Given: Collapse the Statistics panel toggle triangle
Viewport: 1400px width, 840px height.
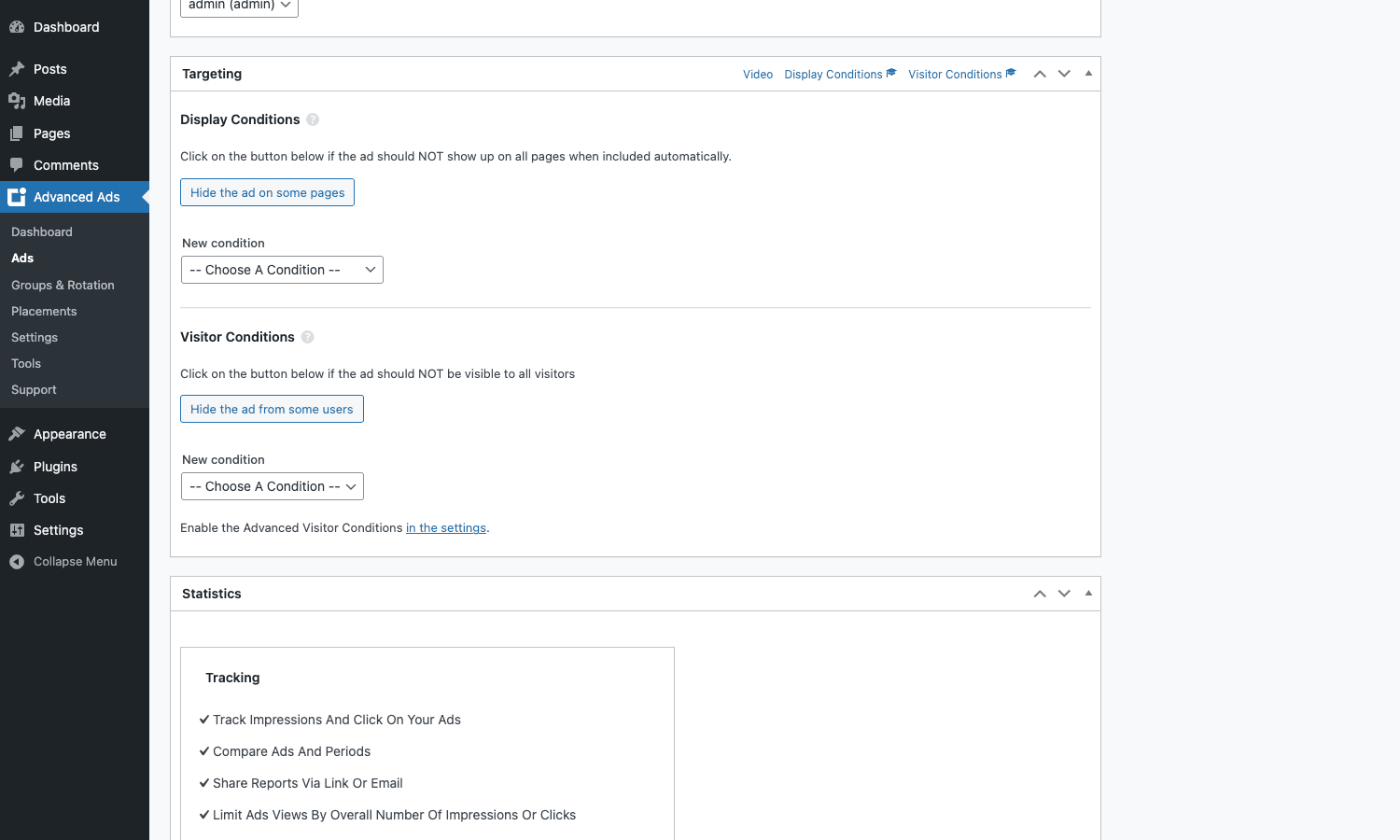Looking at the screenshot, I should (x=1088, y=594).
